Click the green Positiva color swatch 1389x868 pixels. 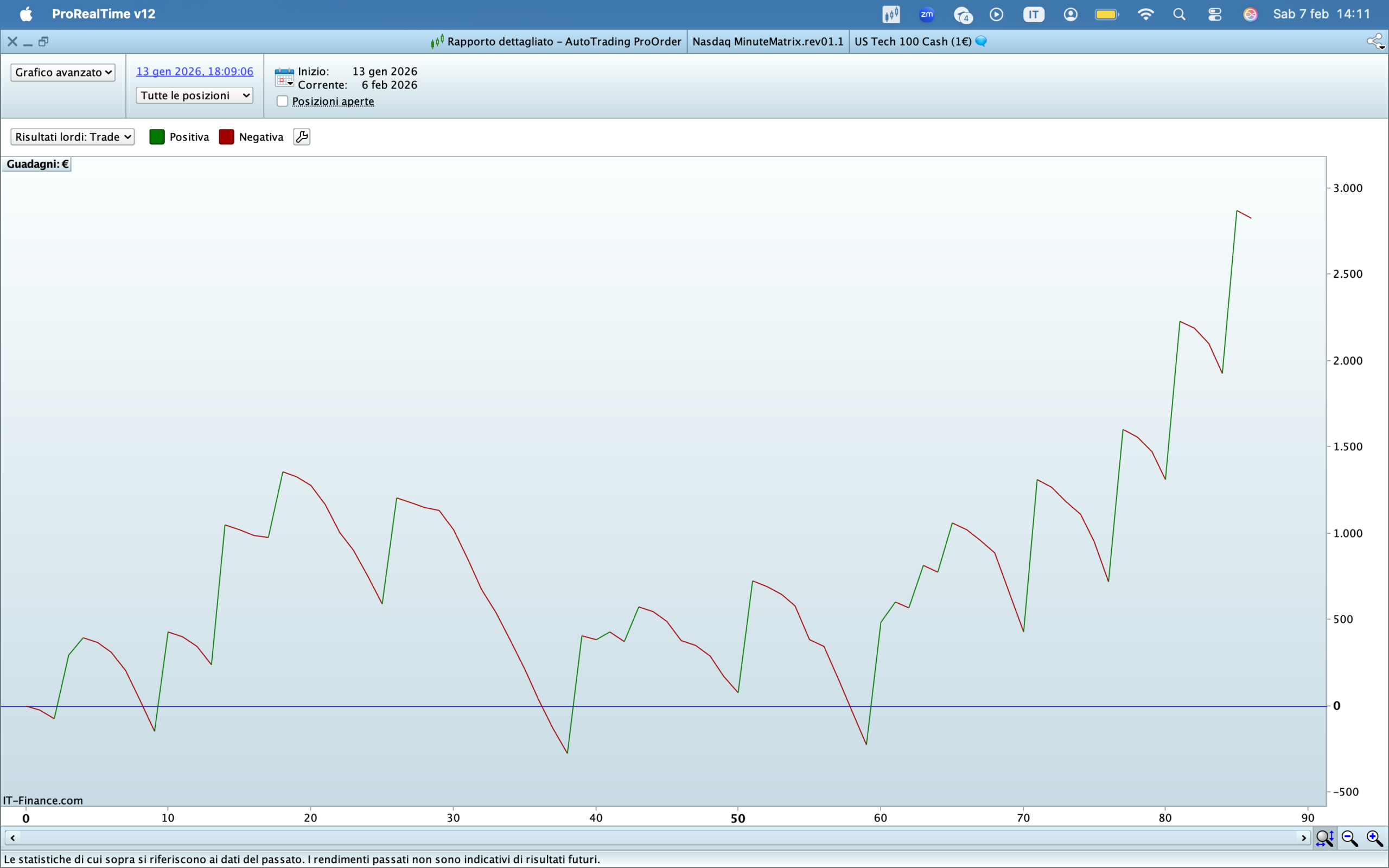point(157,137)
